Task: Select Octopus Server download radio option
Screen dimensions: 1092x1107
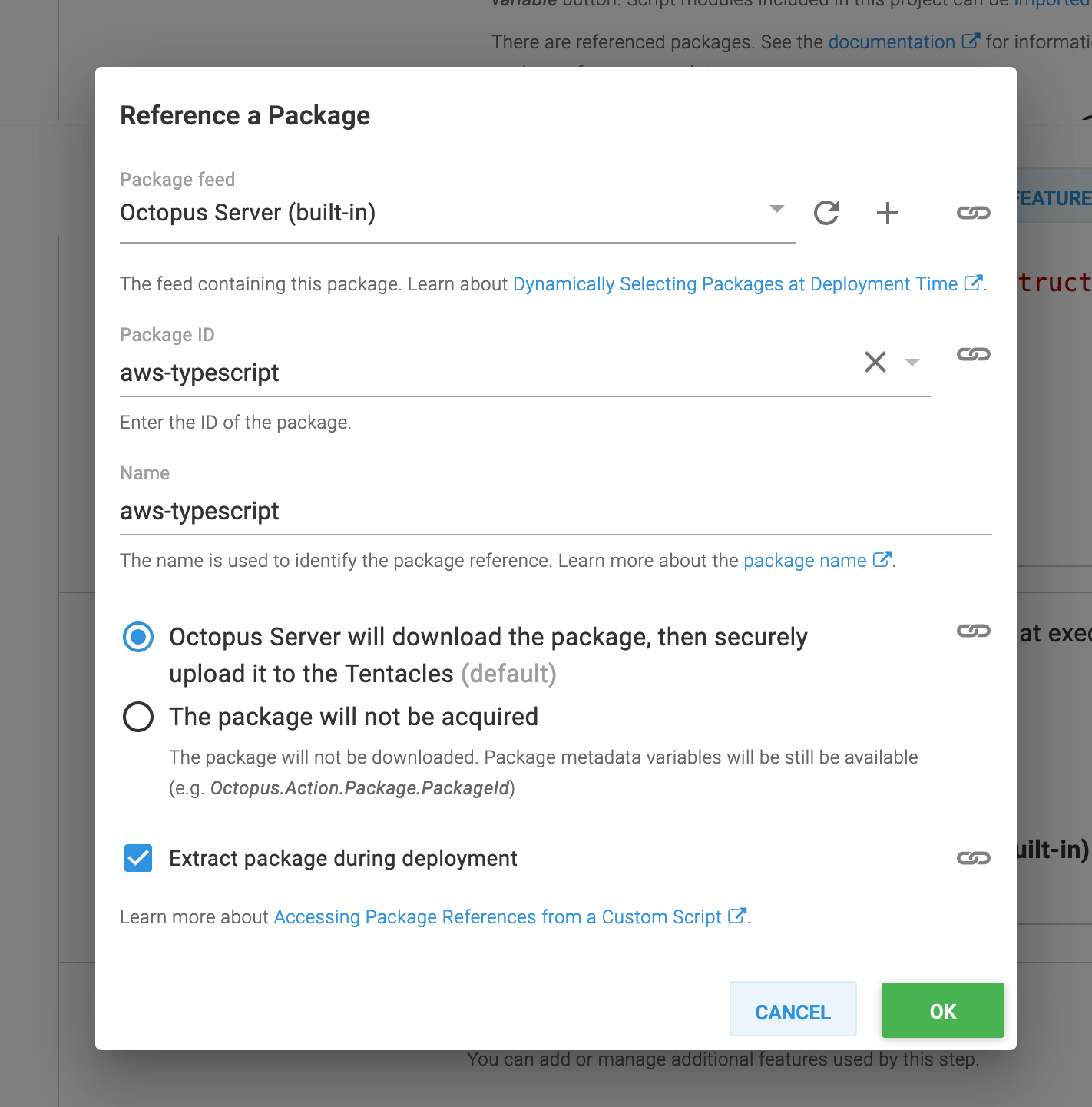Action: [x=138, y=637]
